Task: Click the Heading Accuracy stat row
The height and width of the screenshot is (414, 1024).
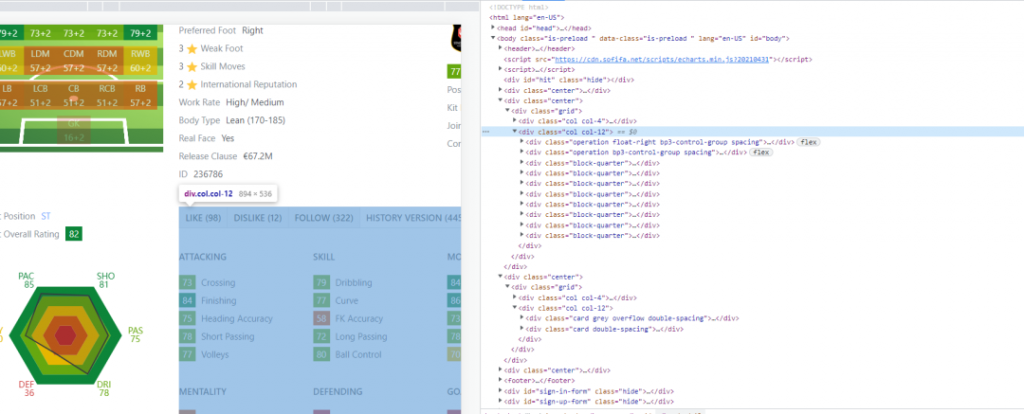Action: click(226, 319)
